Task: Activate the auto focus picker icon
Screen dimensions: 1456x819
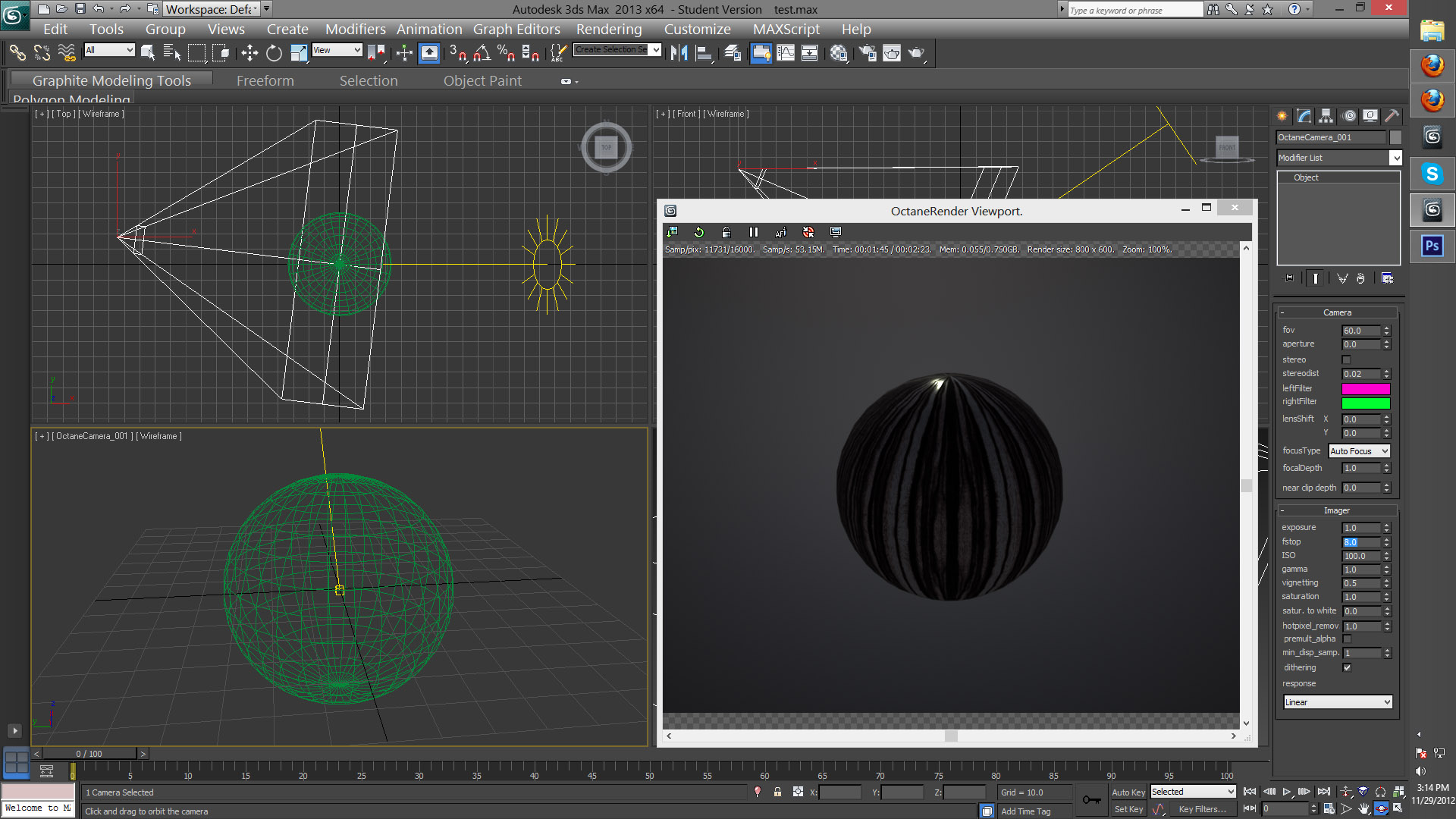Action: [780, 232]
